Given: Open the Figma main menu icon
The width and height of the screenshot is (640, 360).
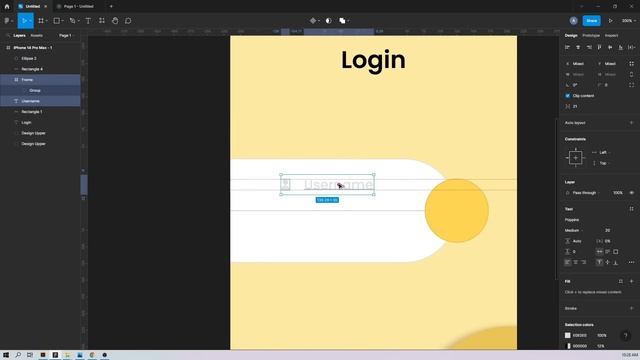Looking at the screenshot, I should click(7, 21).
